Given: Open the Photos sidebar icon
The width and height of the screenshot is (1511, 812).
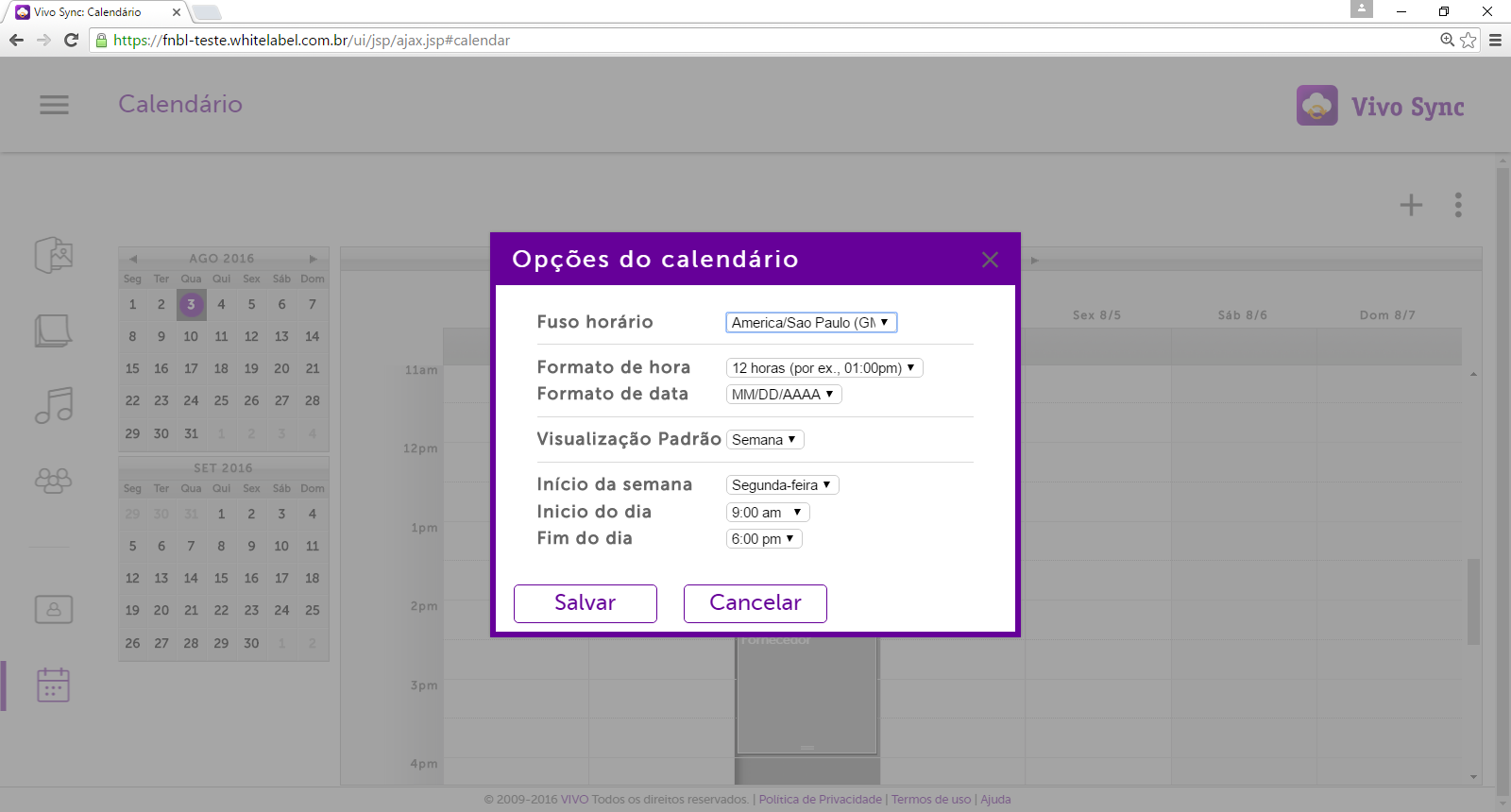Looking at the screenshot, I should point(54,255).
